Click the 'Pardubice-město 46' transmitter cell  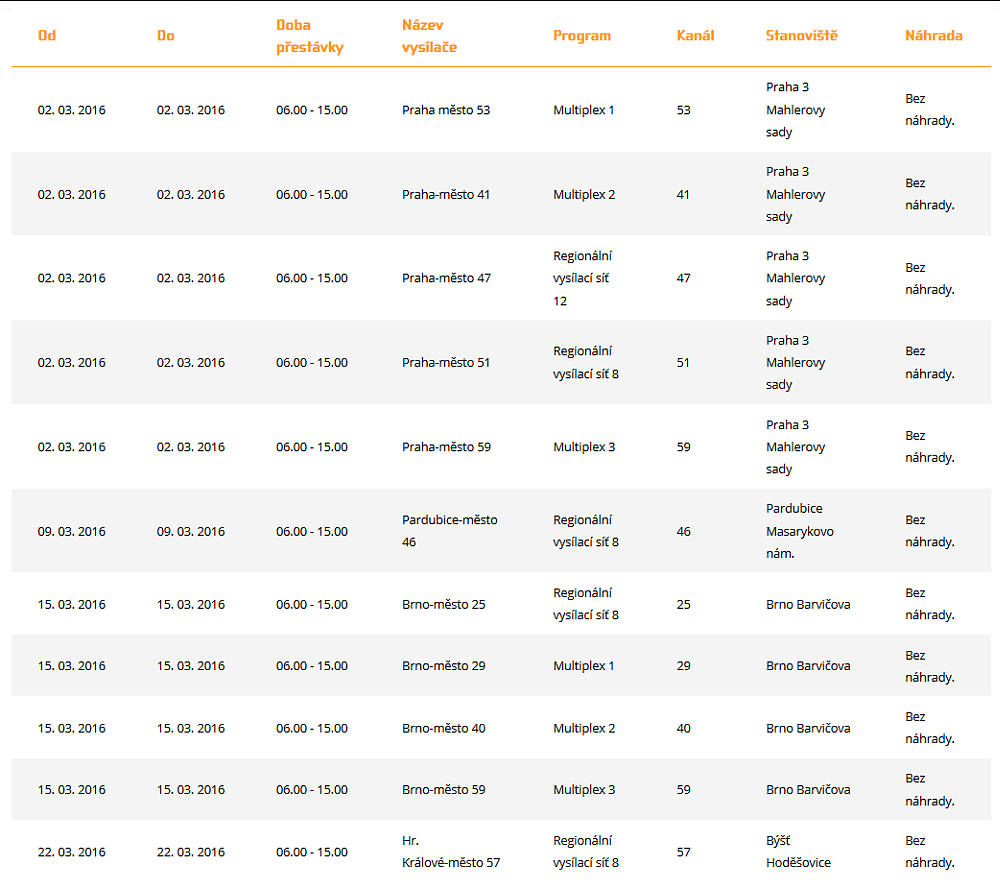[x=449, y=531]
